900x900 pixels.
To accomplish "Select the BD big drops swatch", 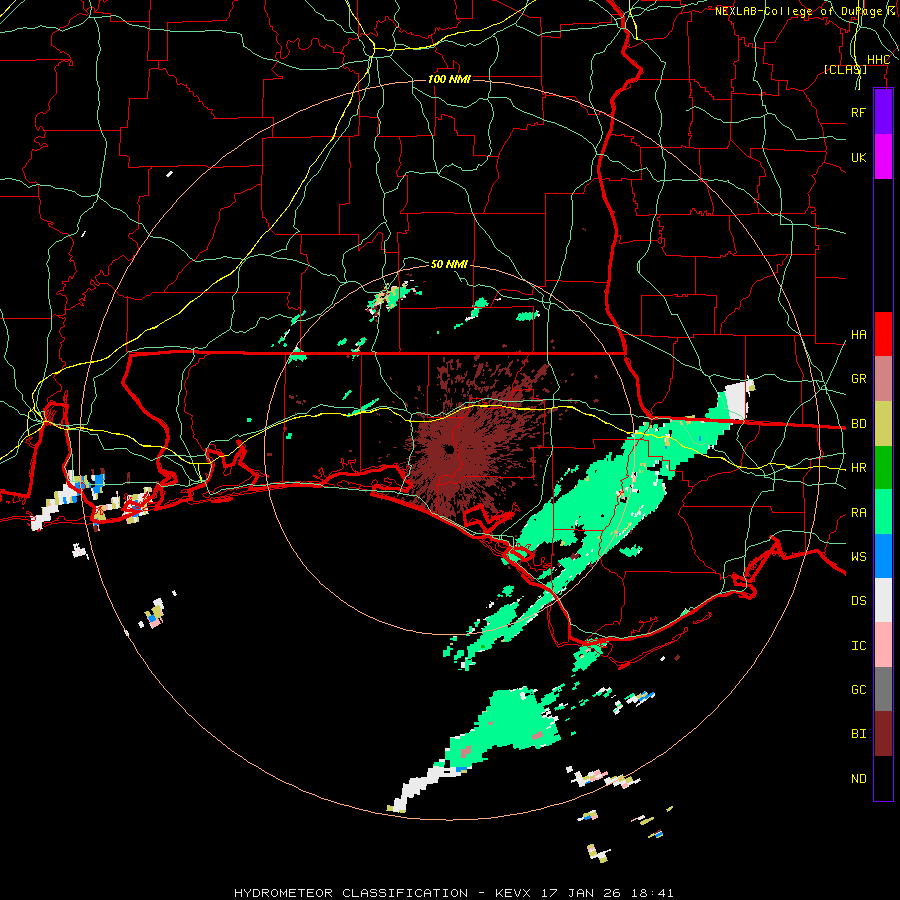I will coord(883,424).
